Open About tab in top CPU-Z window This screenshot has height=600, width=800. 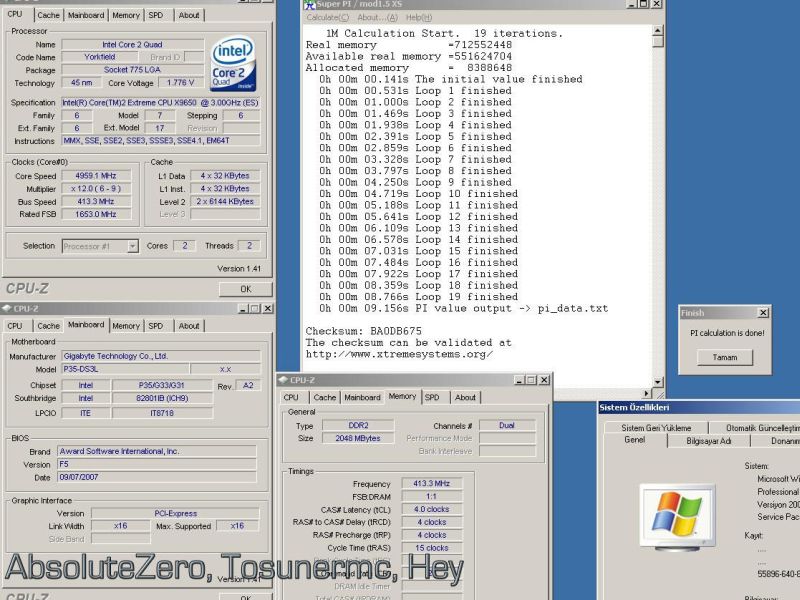tap(189, 15)
